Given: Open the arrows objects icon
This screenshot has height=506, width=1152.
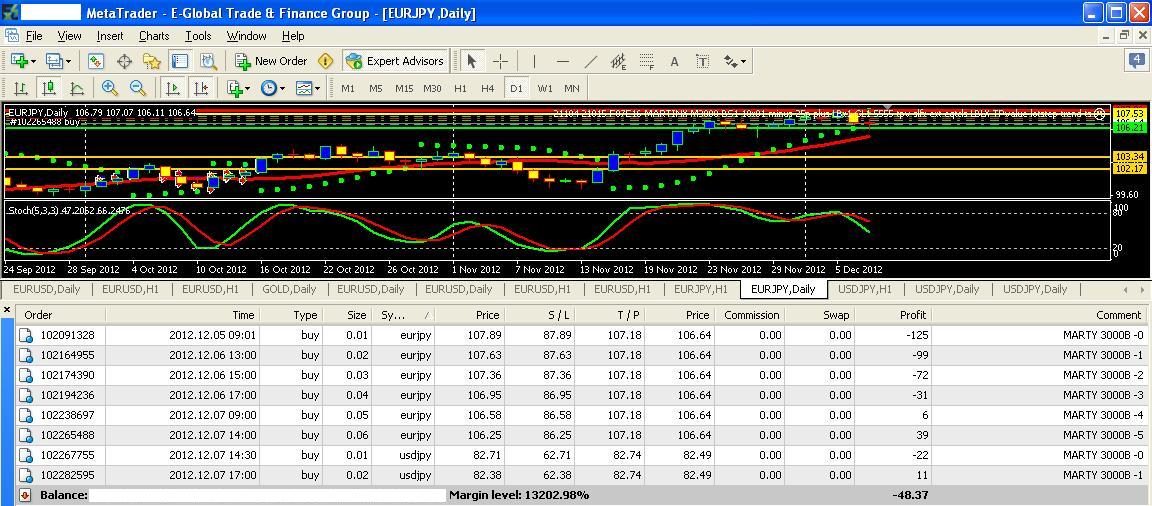Looking at the screenshot, I should pyautogui.click(x=730, y=61).
